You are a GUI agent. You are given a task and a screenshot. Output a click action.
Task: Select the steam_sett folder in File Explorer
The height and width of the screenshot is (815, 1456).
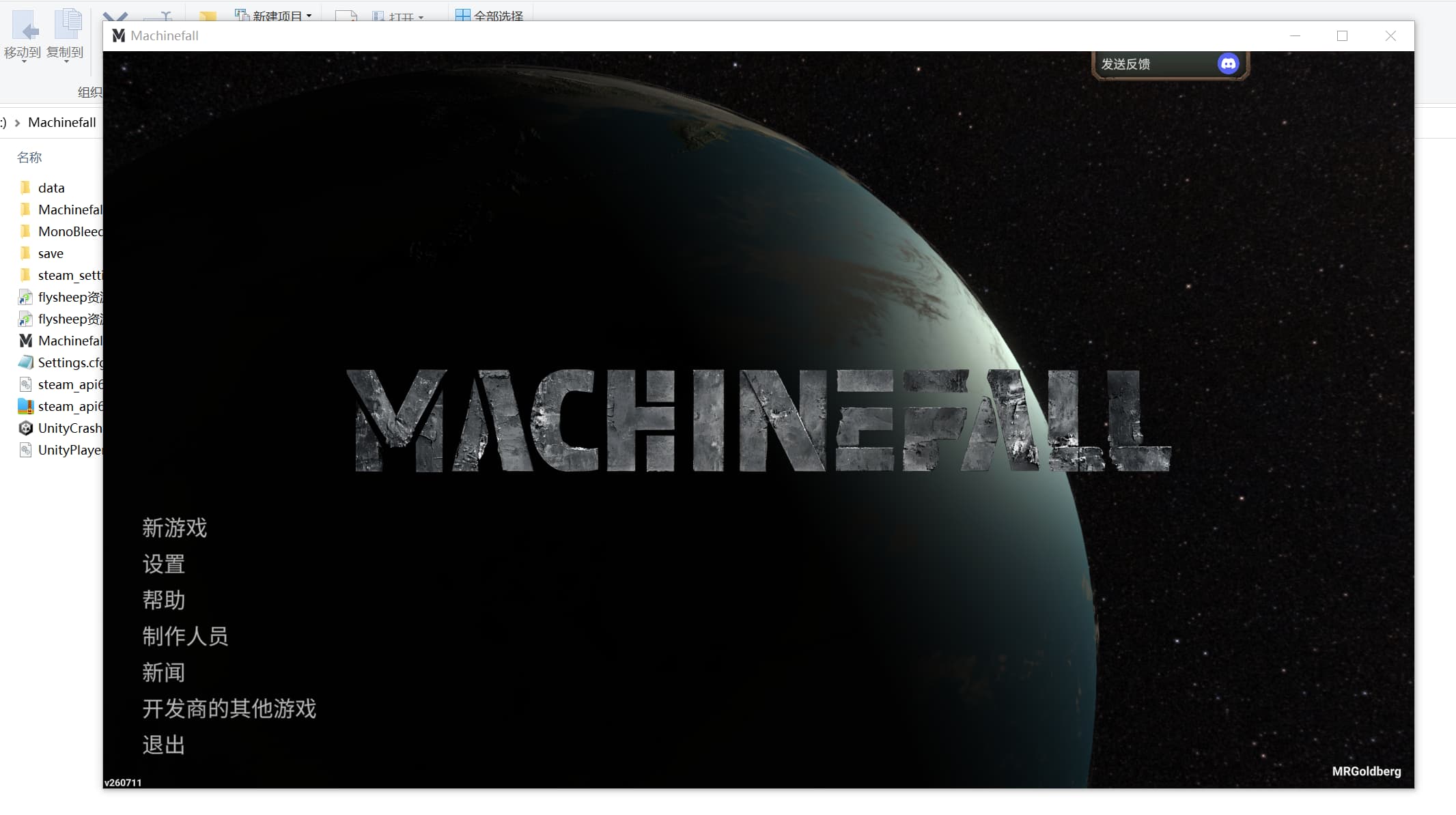60,275
